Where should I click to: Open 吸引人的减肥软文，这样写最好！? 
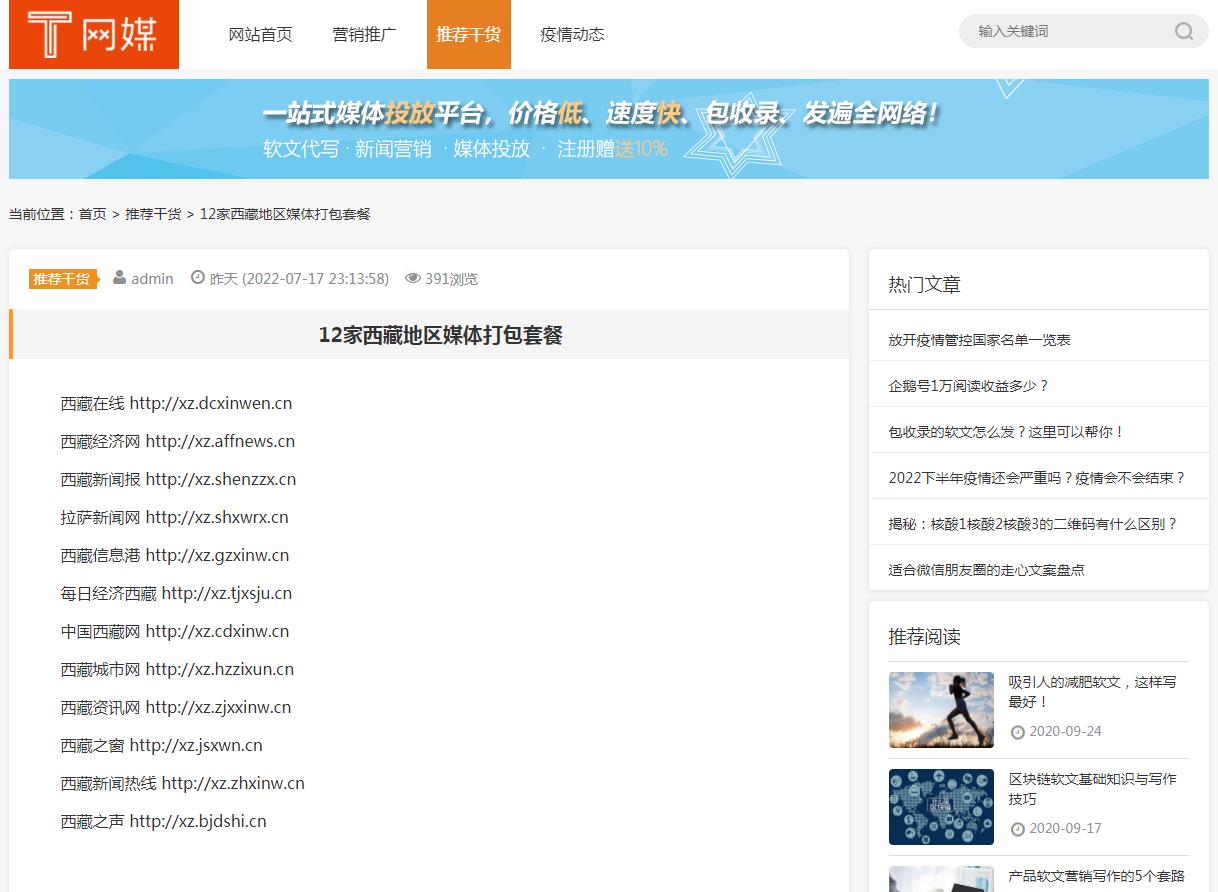1093,692
